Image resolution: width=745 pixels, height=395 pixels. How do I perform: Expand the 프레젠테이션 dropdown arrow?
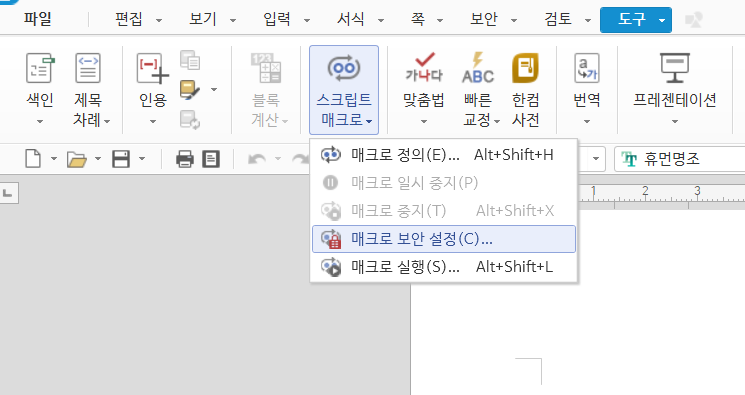[x=675, y=122]
